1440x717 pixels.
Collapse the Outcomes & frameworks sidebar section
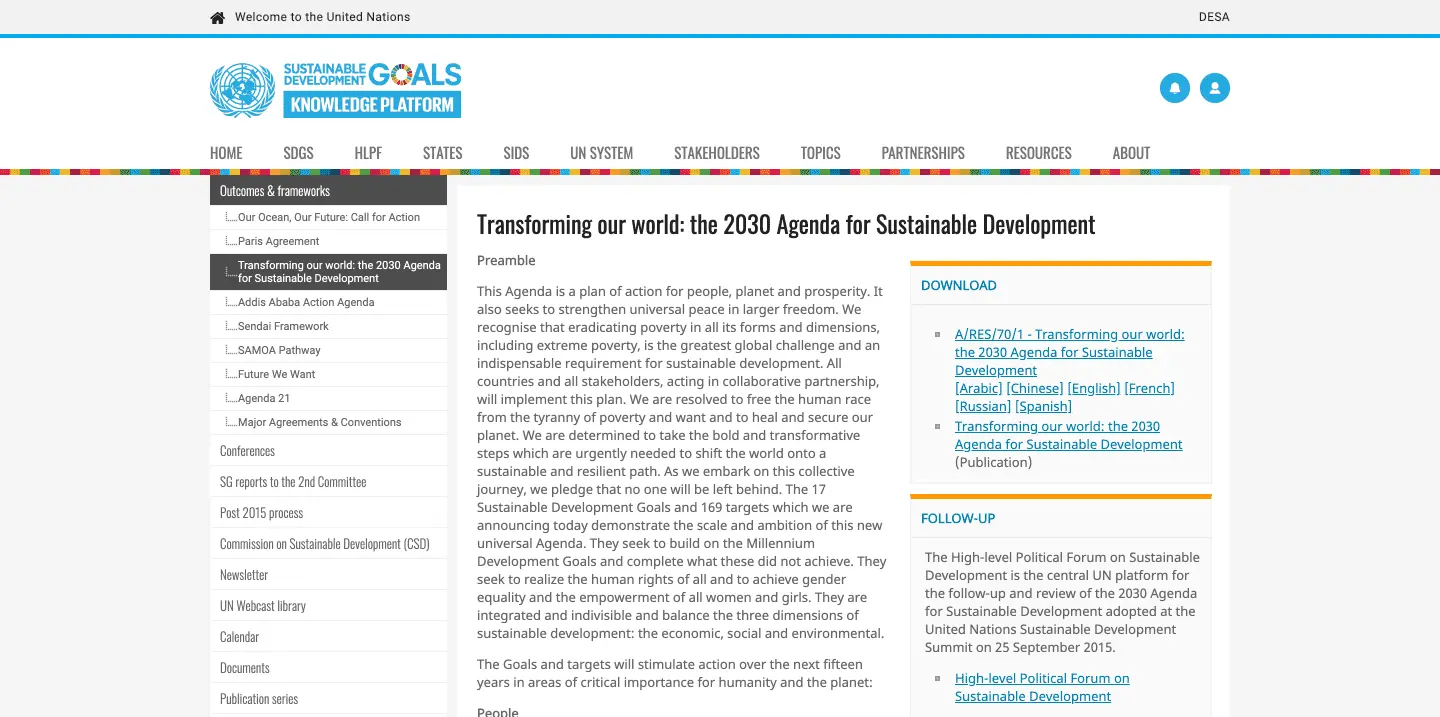tap(328, 190)
